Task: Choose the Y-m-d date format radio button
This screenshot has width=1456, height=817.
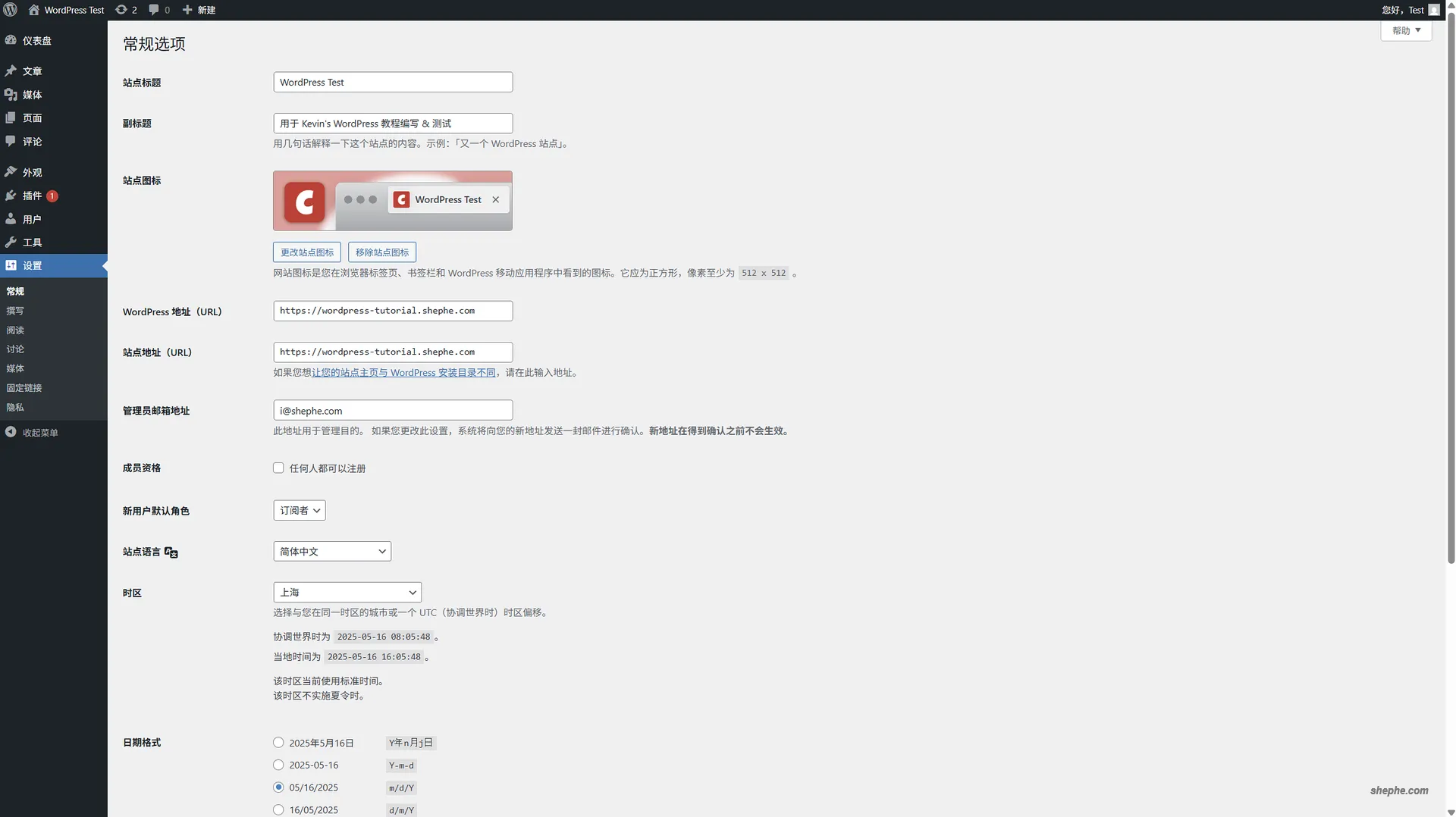Action: pyautogui.click(x=278, y=765)
